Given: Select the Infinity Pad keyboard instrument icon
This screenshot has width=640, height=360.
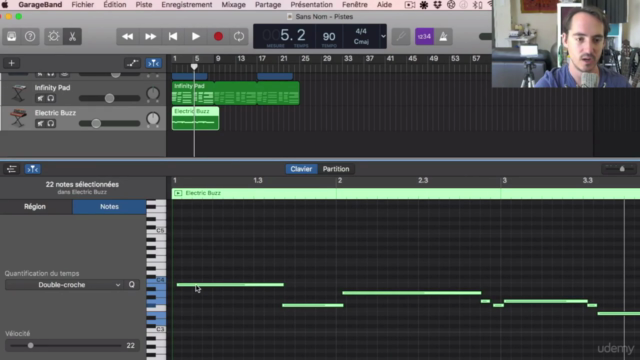Looking at the screenshot, I should (18, 93).
